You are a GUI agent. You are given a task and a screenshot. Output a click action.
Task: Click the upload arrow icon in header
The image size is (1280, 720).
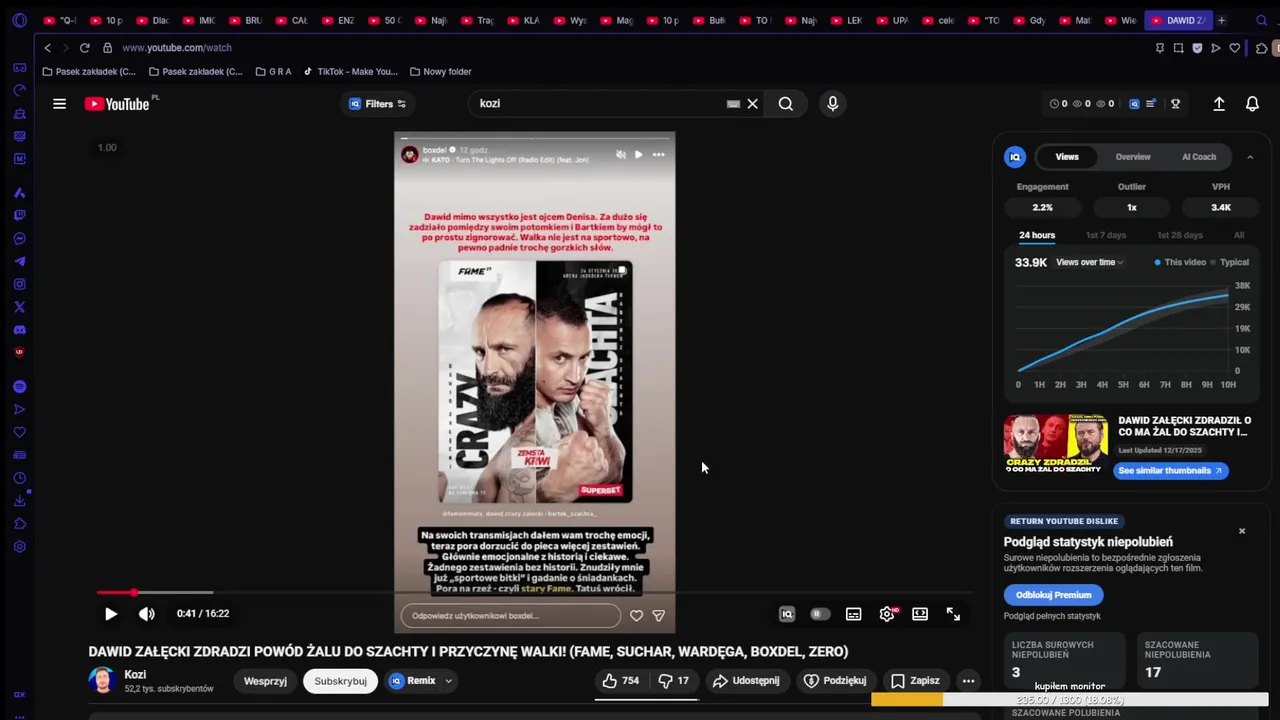1219,104
